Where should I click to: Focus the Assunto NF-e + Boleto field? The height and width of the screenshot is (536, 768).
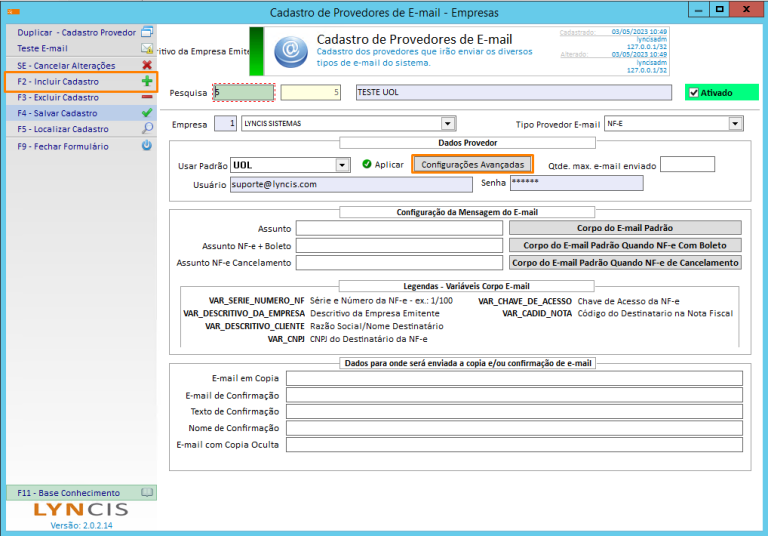point(399,245)
